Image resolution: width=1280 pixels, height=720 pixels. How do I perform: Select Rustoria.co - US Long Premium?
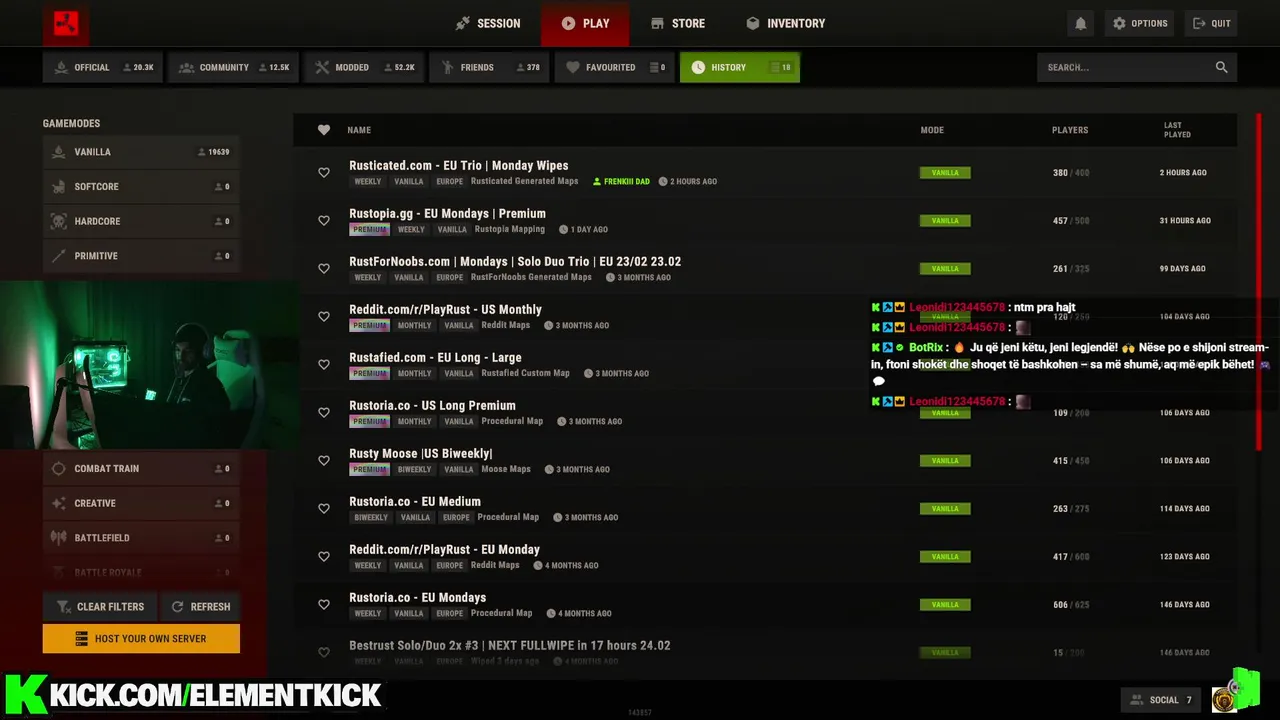(x=432, y=406)
